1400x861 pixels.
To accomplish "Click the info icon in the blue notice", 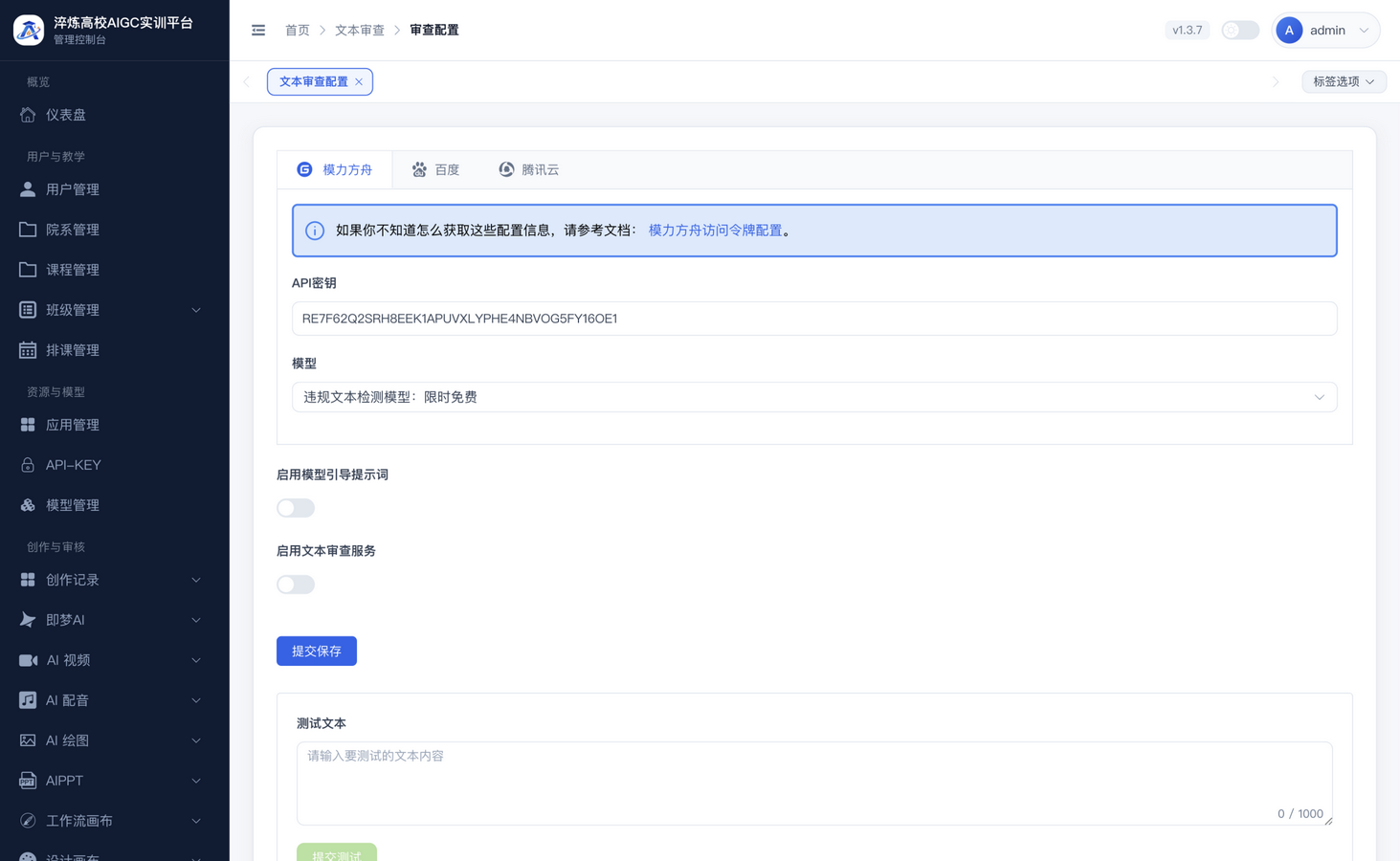I will pyautogui.click(x=315, y=231).
